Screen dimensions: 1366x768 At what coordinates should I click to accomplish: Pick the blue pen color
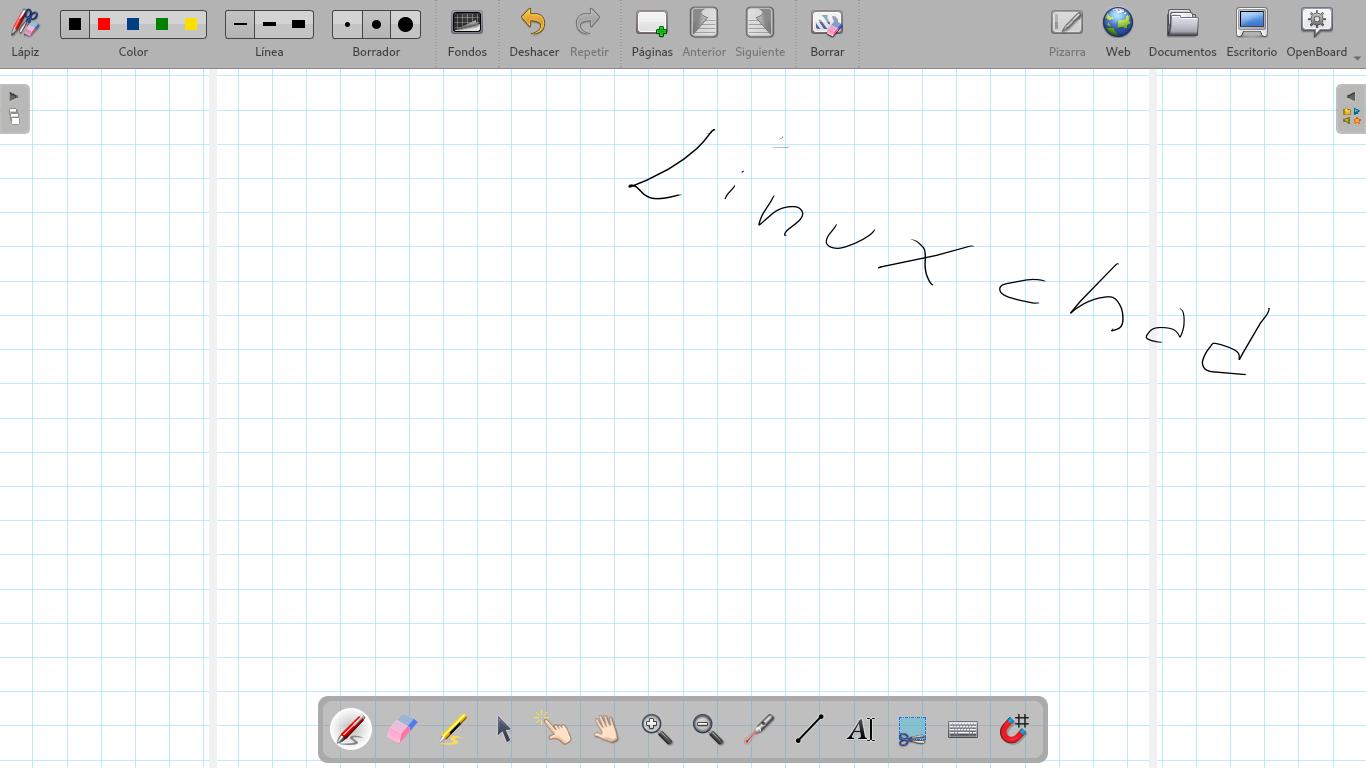(x=133, y=24)
